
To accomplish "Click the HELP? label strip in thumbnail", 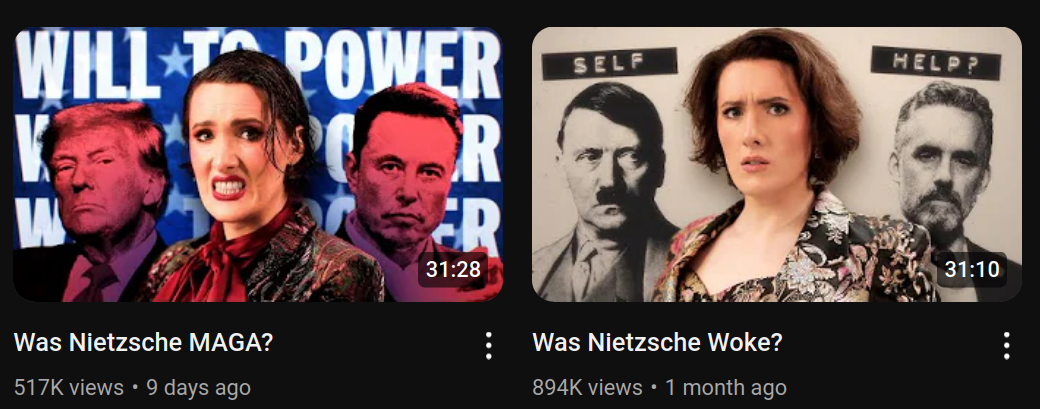I will (x=935, y=63).
